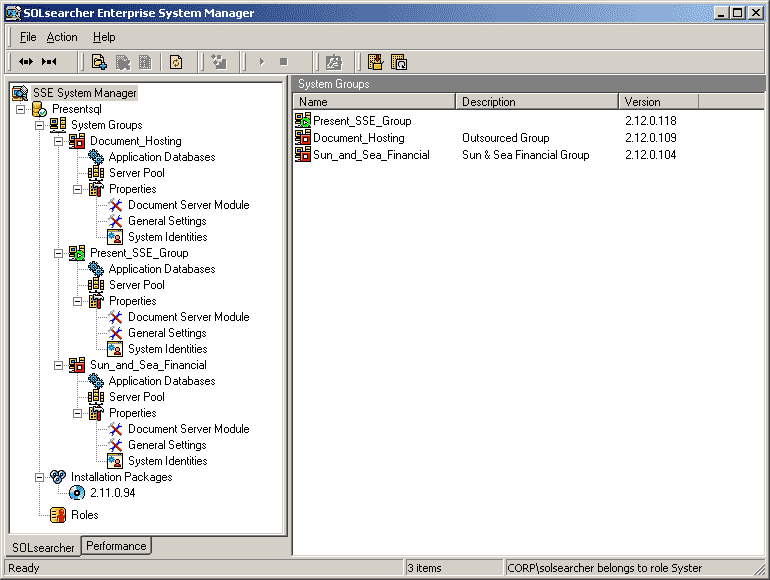Collapse the Installation Packages node
This screenshot has width=770, height=580.
39,477
